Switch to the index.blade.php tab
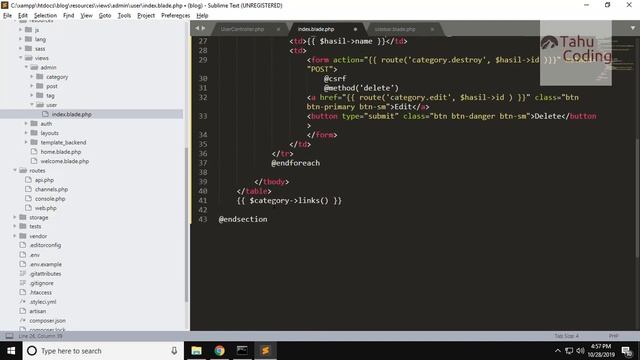Screen dimensions: 640x360 click(x=316, y=29)
